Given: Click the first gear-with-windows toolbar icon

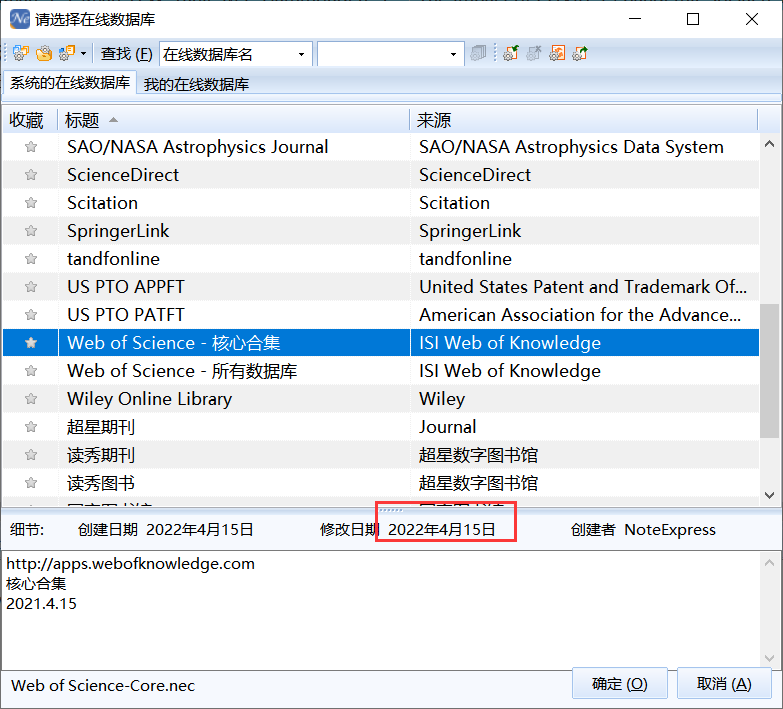Looking at the screenshot, I should pyautogui.click(x=21, y=53).
